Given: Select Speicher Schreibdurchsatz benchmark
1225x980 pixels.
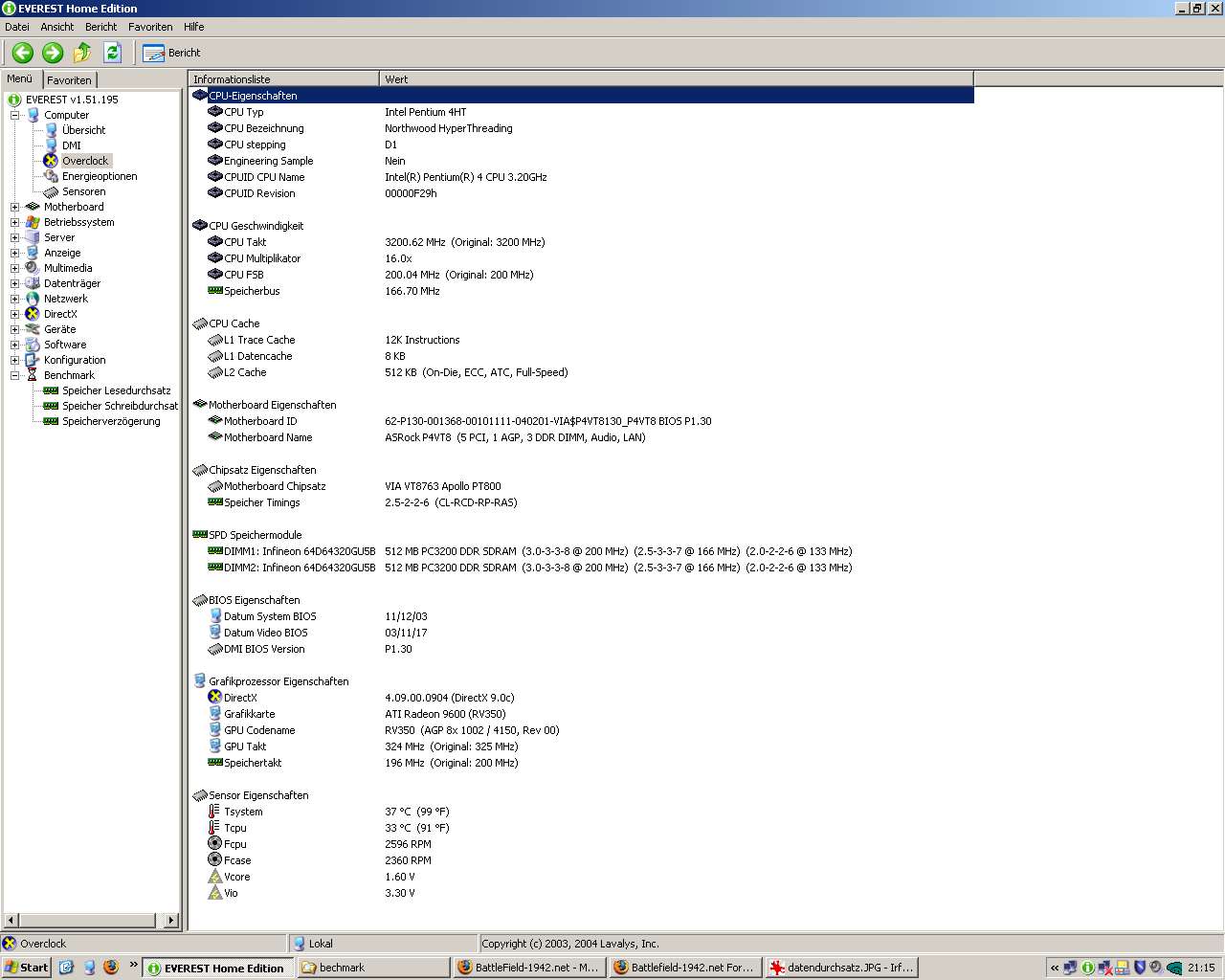Looking at the screenshot, I should click(x=120, y=406).
